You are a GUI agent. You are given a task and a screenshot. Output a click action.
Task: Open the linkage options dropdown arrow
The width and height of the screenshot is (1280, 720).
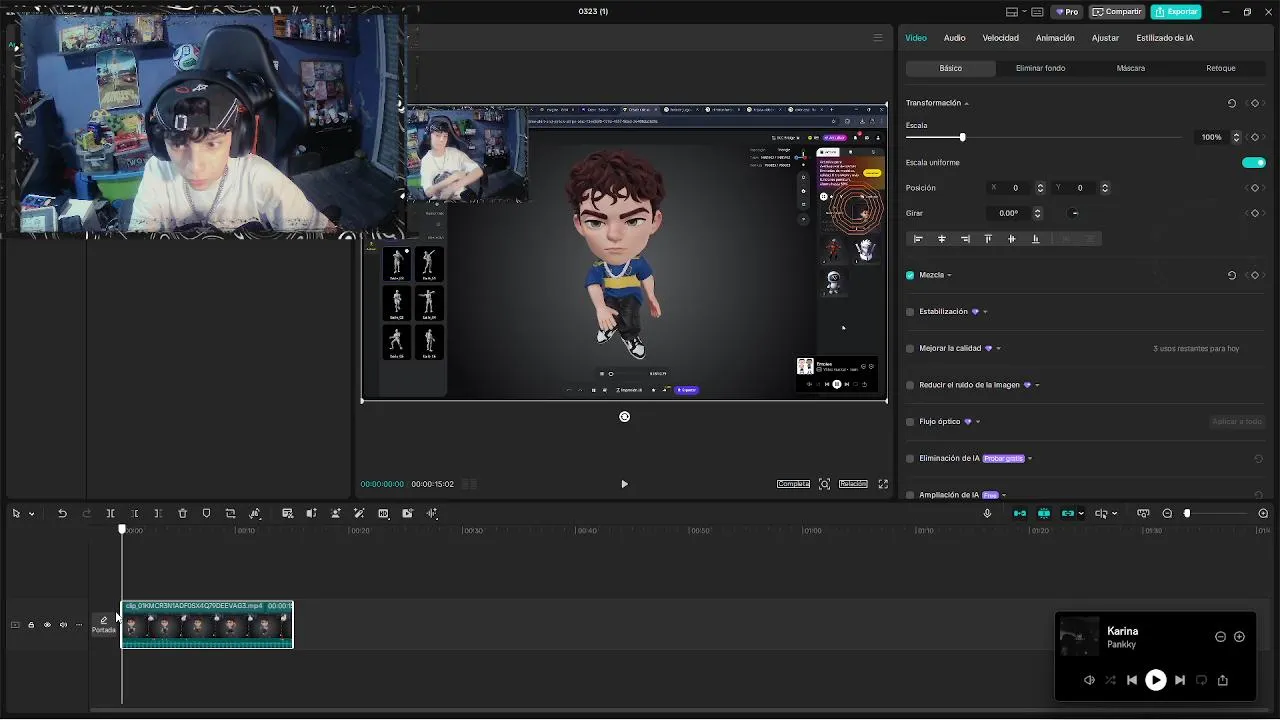coord(1081,514)
